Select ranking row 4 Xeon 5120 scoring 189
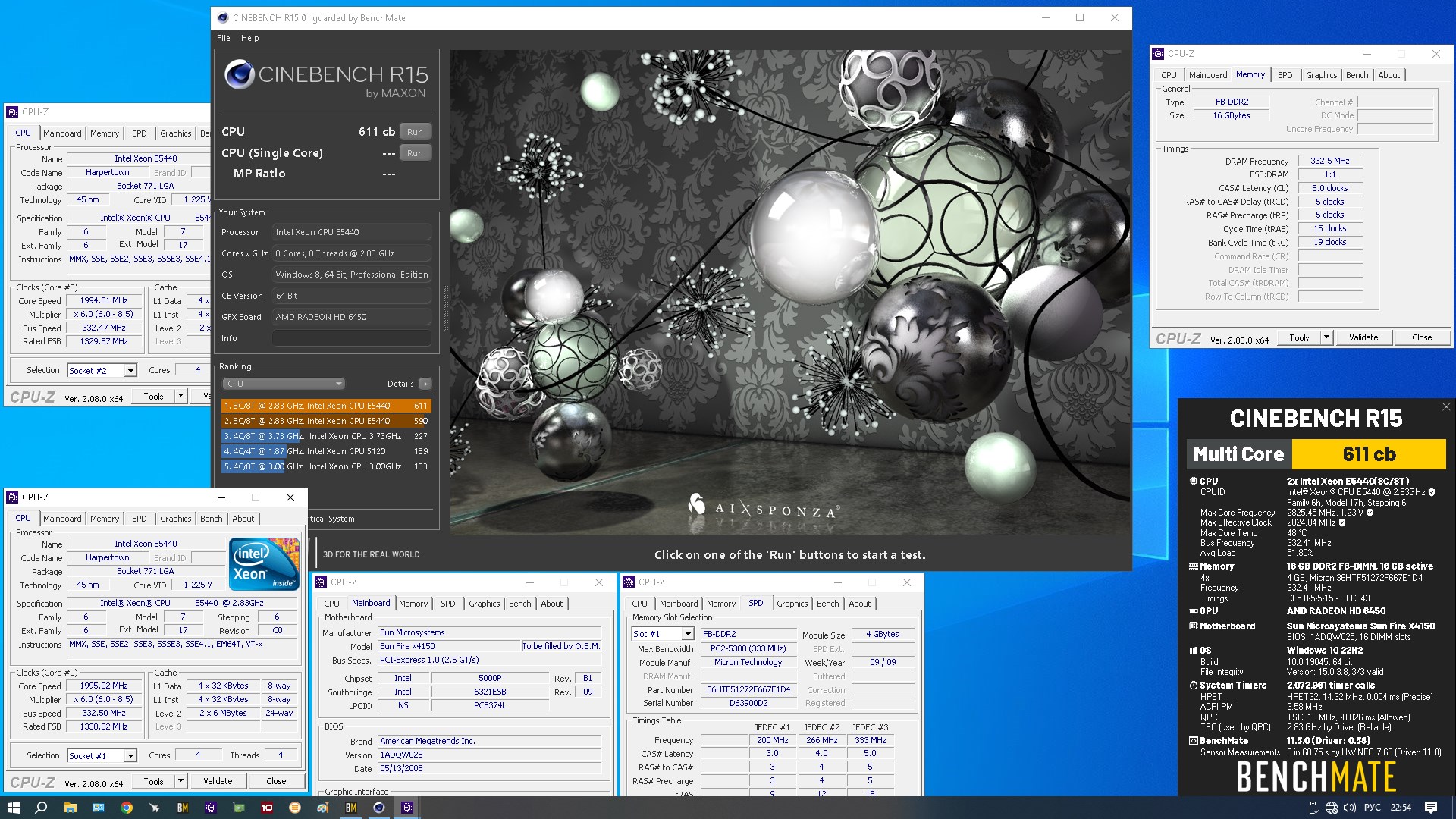 click(326, 451)
